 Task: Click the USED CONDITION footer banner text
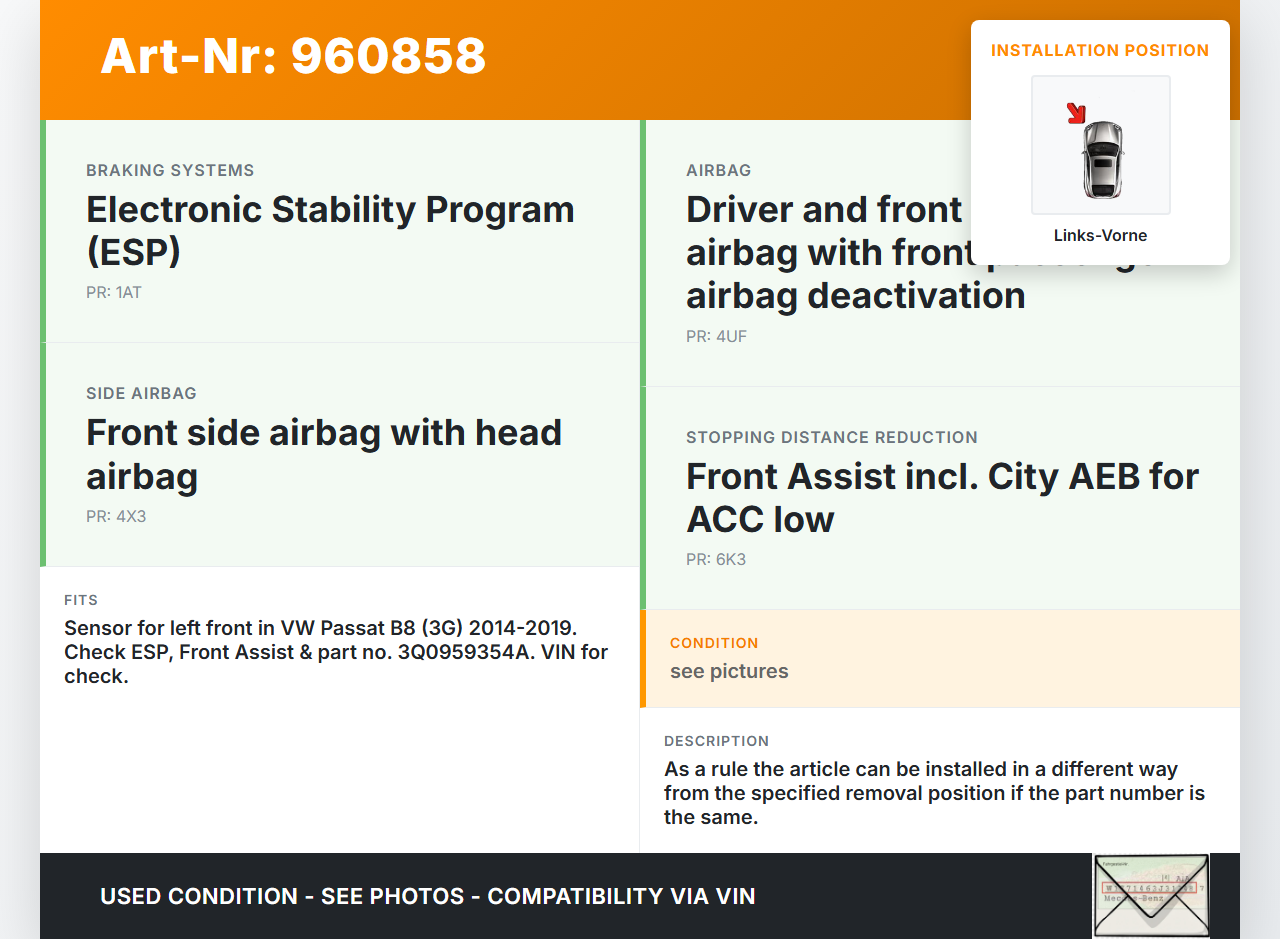click(x=427, y=896)
